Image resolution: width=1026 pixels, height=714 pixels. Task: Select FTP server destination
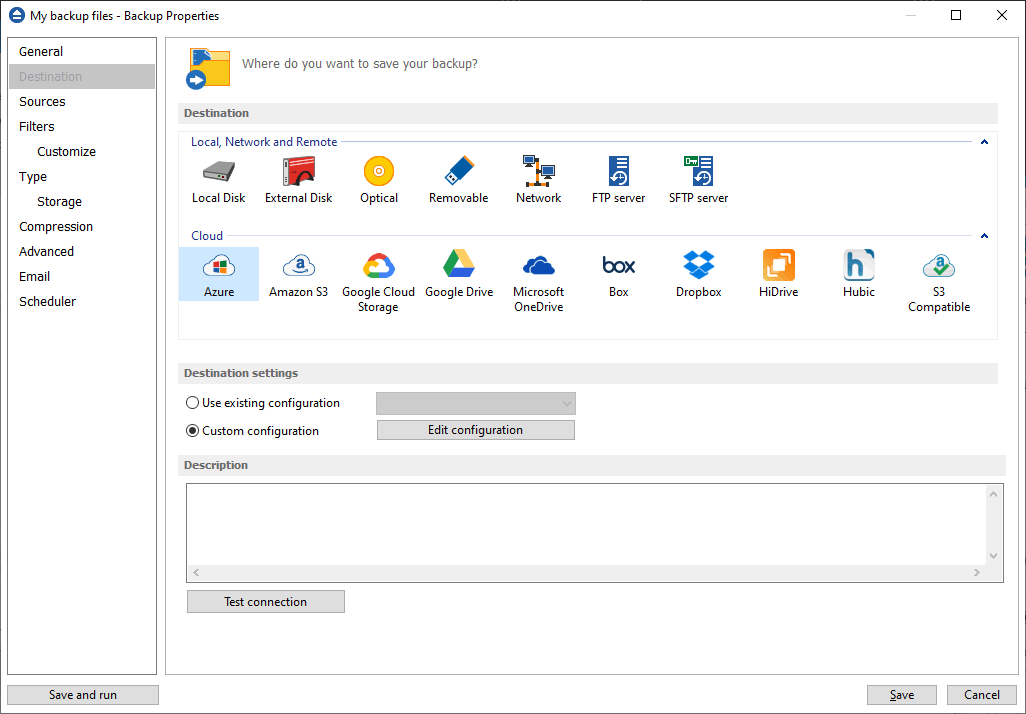(x=618, y=180)
